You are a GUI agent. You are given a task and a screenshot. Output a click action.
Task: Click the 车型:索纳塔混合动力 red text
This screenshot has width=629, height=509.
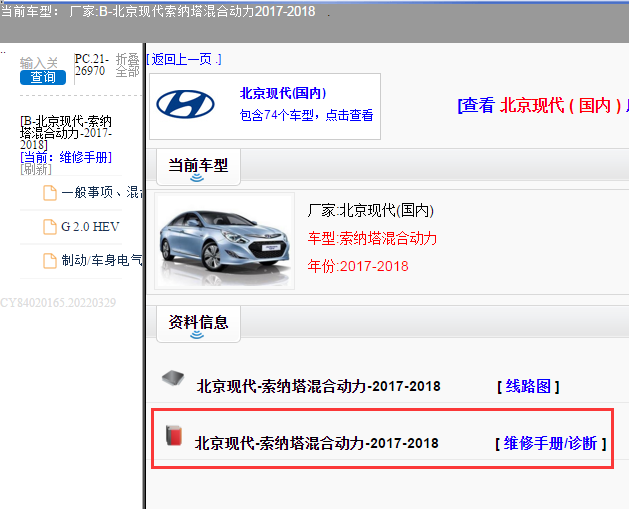click(x=372, y=238)
